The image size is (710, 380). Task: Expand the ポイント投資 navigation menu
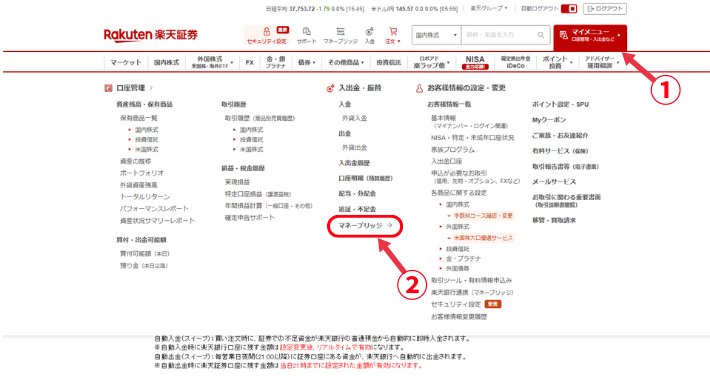tap(557, 62)
